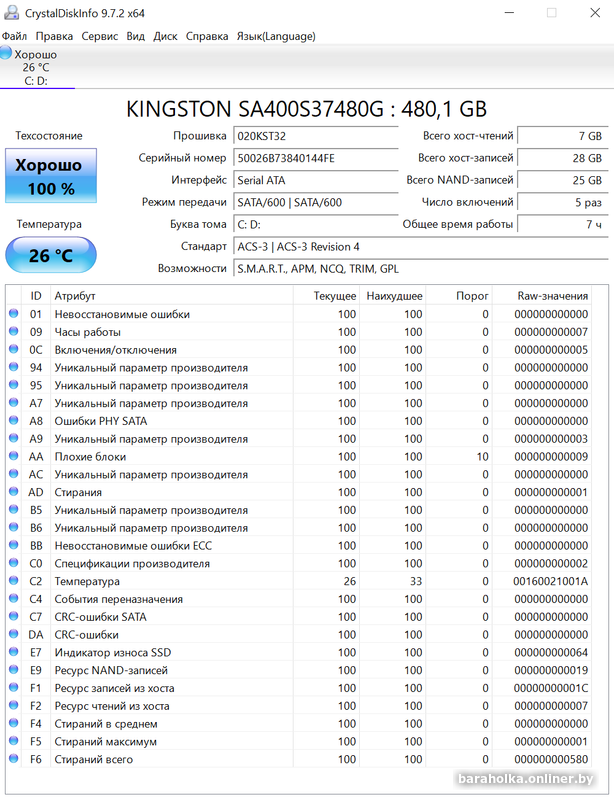Click status icon for AD Стирания
This screenshot has width=614, height=800.
pyautogui.click(x=14, y=492)
